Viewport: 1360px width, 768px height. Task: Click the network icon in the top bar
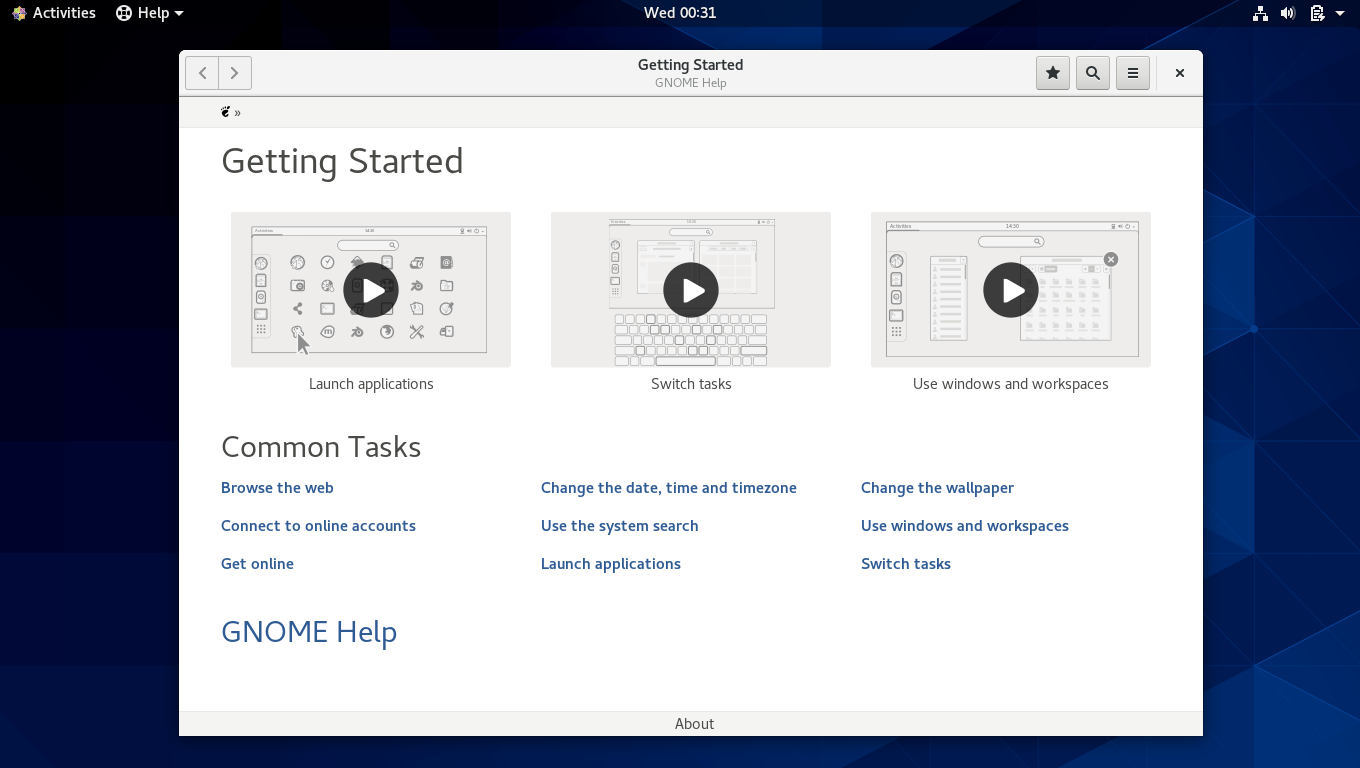click(x=1260, y=13)
